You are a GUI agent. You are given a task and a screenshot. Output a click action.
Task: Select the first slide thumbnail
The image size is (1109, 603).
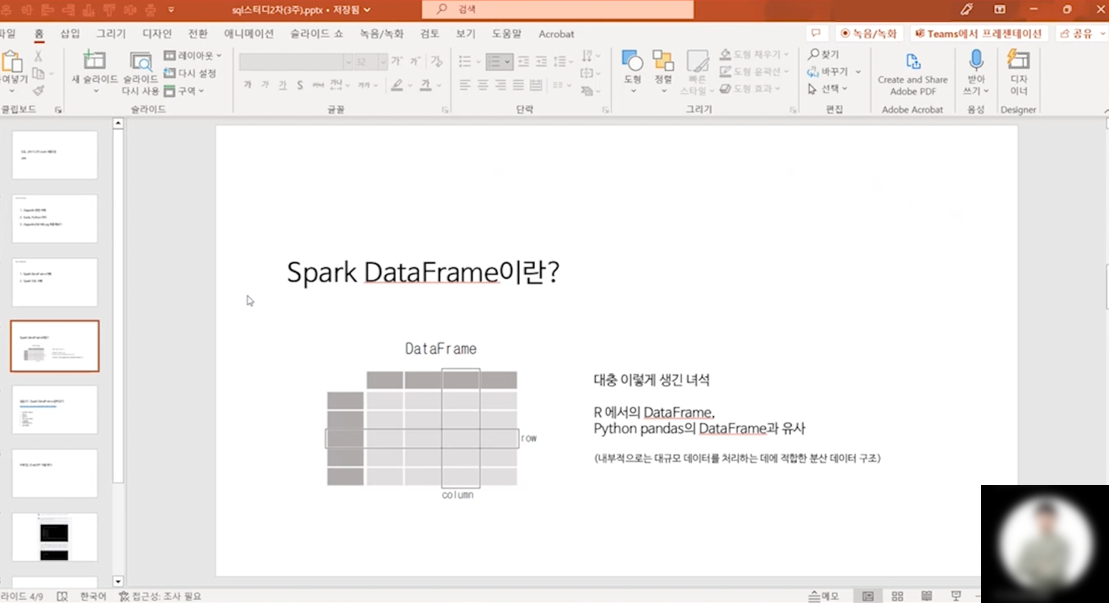point(54,155)
